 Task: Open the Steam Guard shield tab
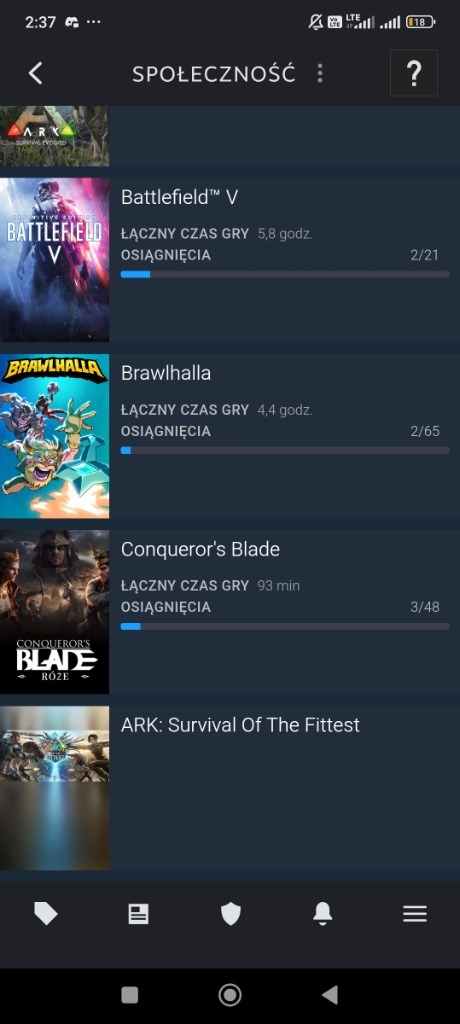231,914
